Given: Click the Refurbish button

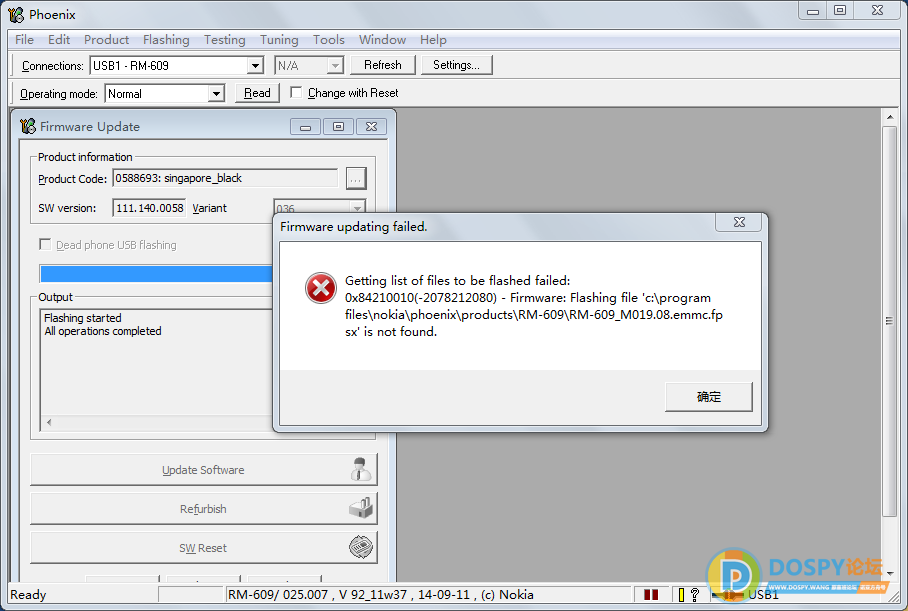Looking at the screenshot, I should (x=203, y=508).
